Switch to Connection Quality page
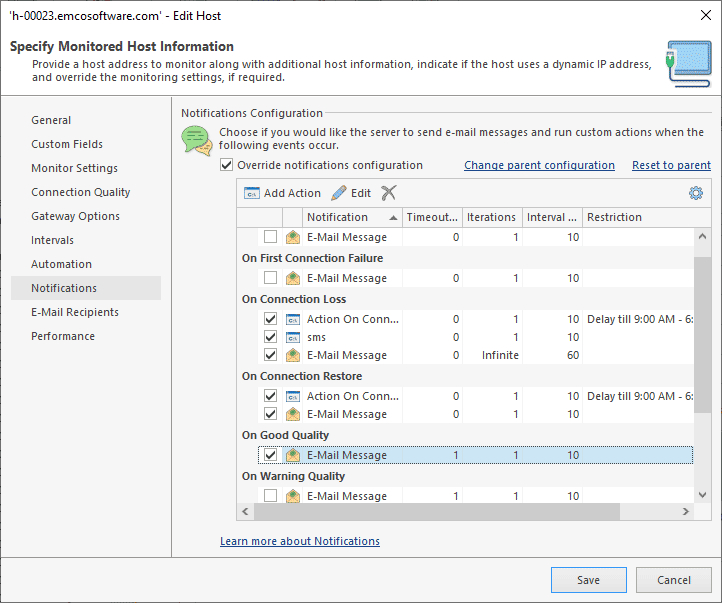722x603 pixels. pyautogui.click(x=86, y=192)
